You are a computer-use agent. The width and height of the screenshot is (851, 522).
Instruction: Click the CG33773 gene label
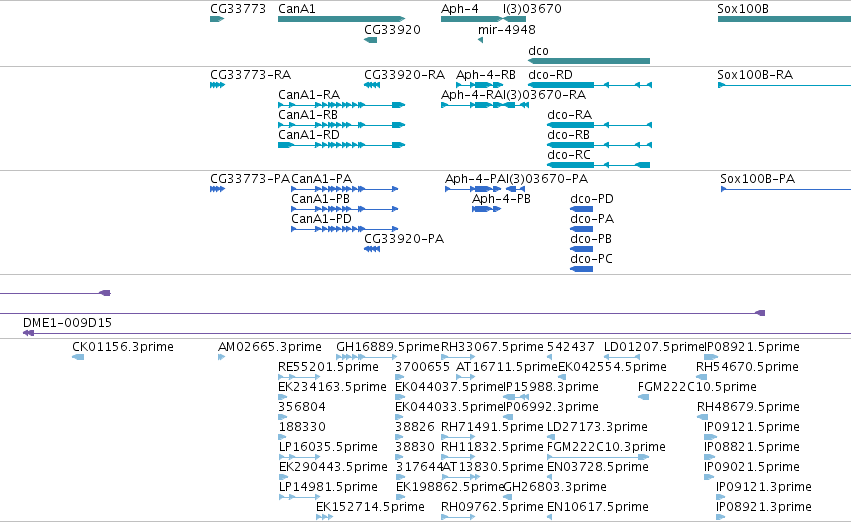click(238, 9)
